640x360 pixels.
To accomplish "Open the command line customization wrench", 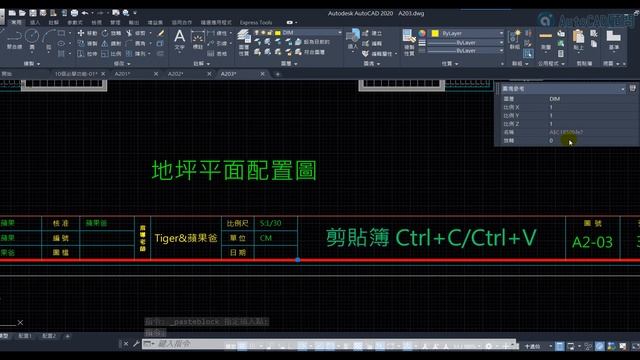I will pyautogui.click(x=136, y=344).
